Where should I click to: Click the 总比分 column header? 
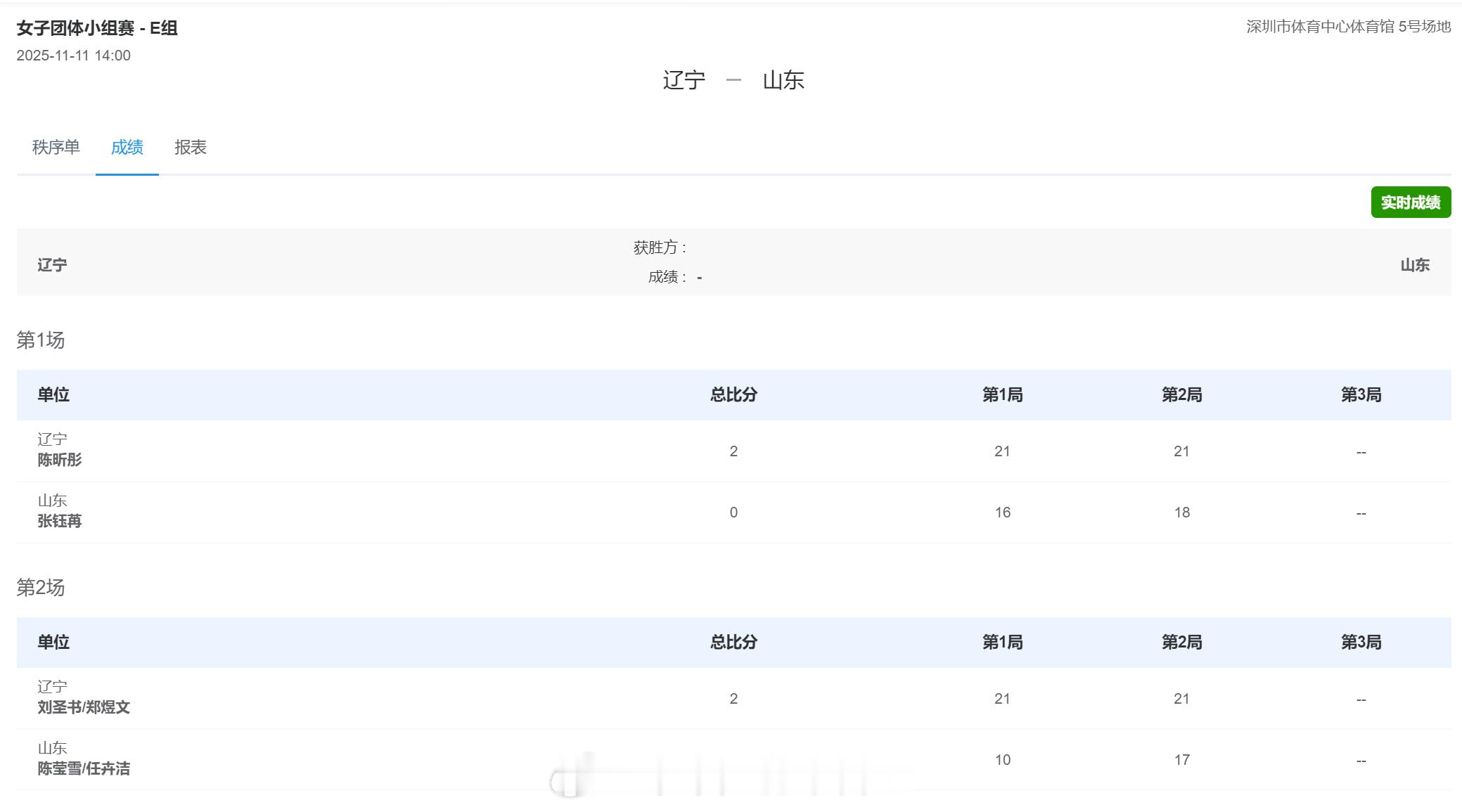point(733,395)
